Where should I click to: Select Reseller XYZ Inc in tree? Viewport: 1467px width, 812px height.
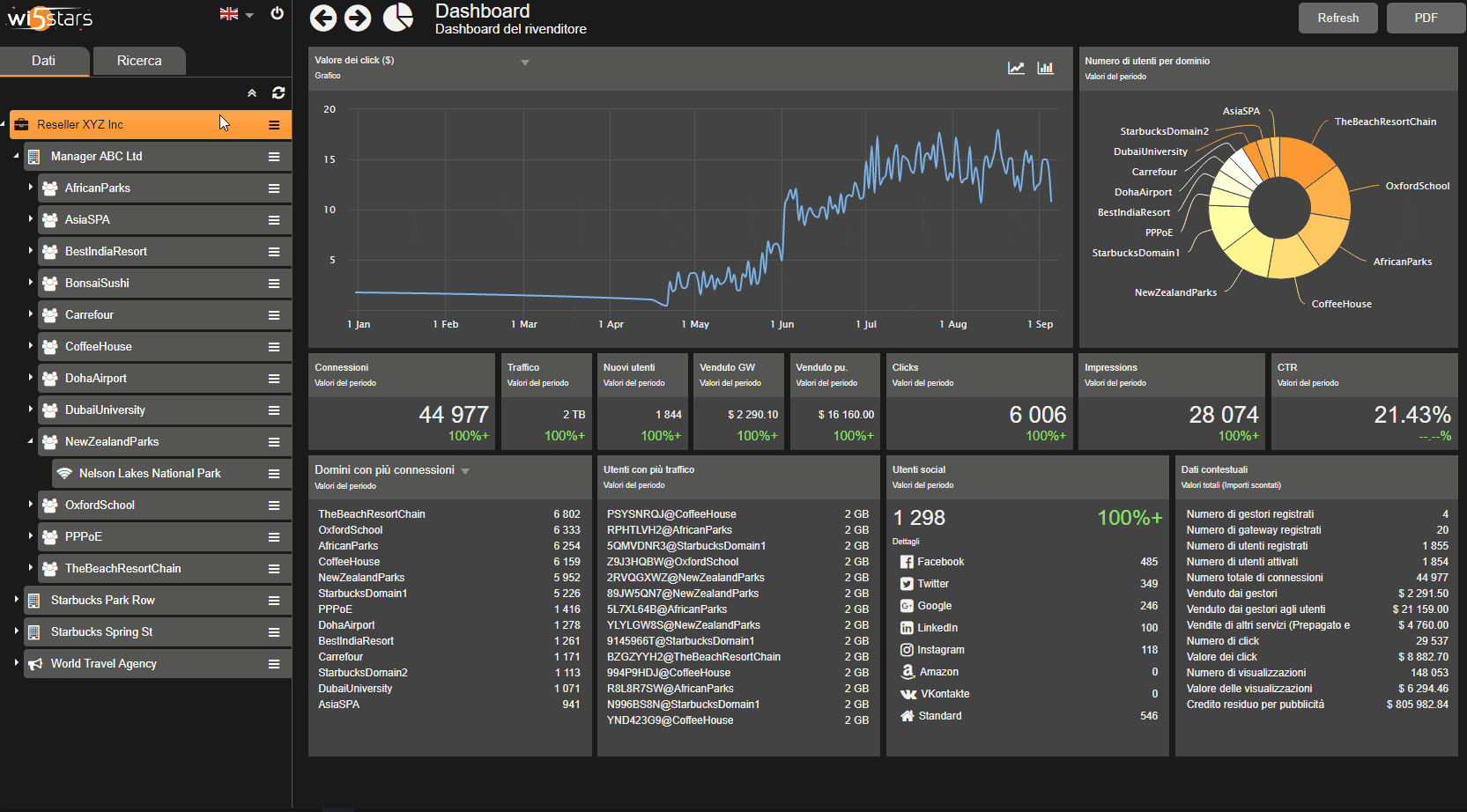(150, 125)
